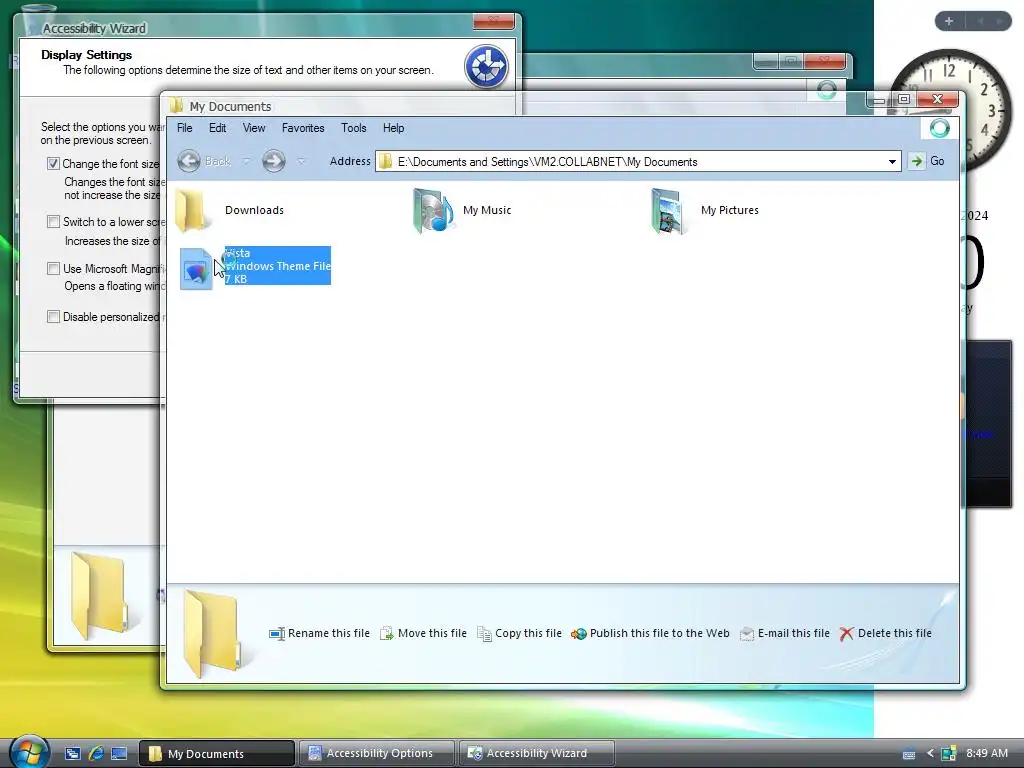The image size is (1024, 768).
Task: Click the Copy this file icon
Action: (484, 633)
